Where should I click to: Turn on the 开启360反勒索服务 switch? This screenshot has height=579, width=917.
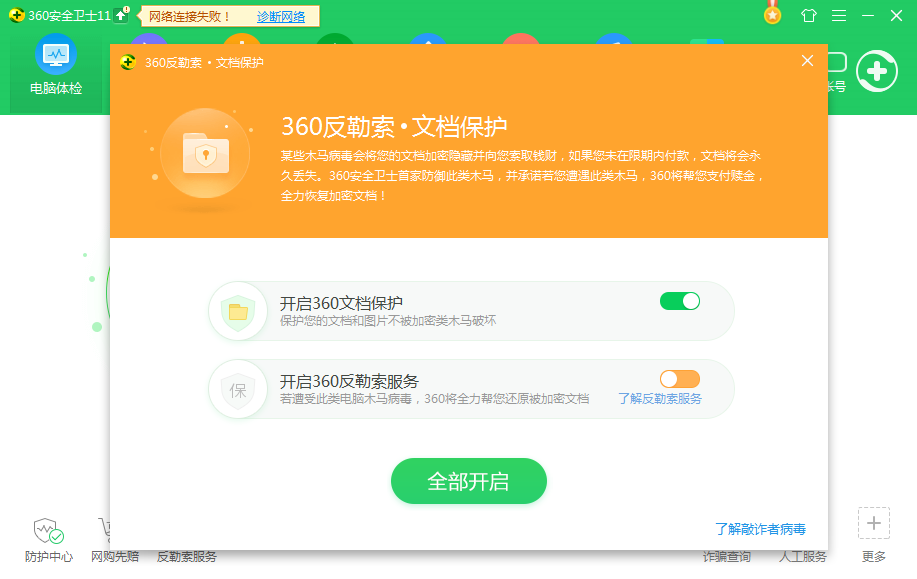tap(680, 379)
